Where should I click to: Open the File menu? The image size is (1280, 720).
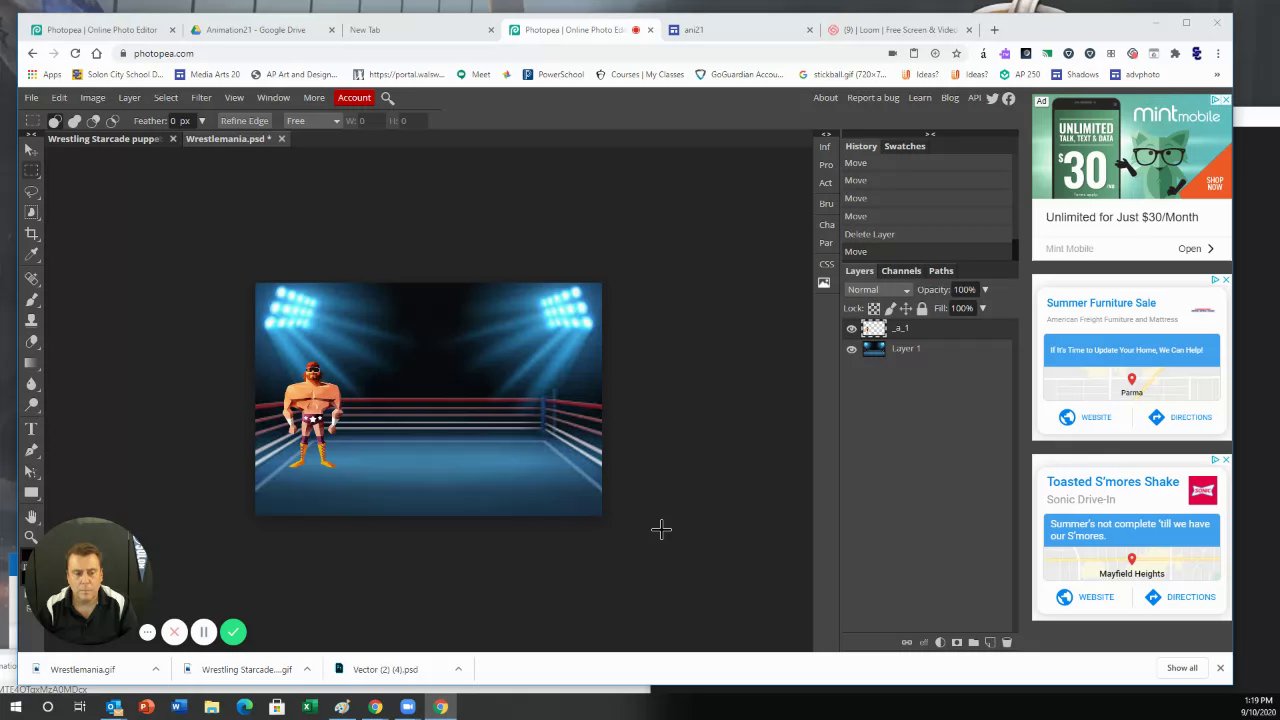coord(31,98)
